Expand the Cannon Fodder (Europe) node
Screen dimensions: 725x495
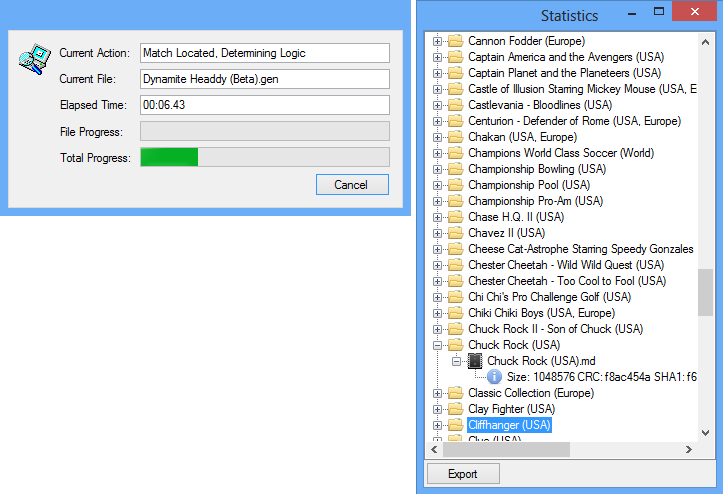(437, 42)
